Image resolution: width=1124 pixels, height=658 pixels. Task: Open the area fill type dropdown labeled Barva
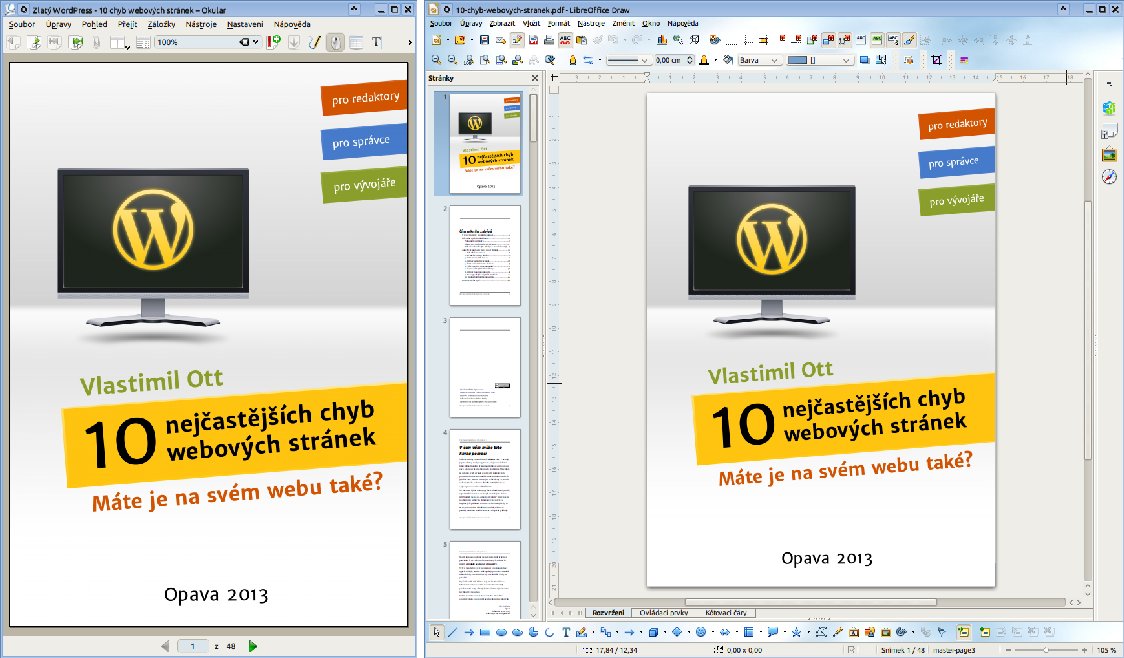[760, 60]
